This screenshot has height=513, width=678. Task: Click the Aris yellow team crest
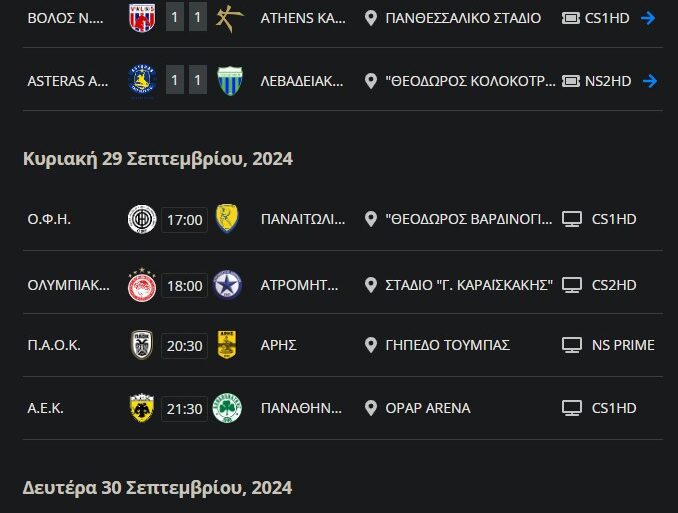point(228,345)
